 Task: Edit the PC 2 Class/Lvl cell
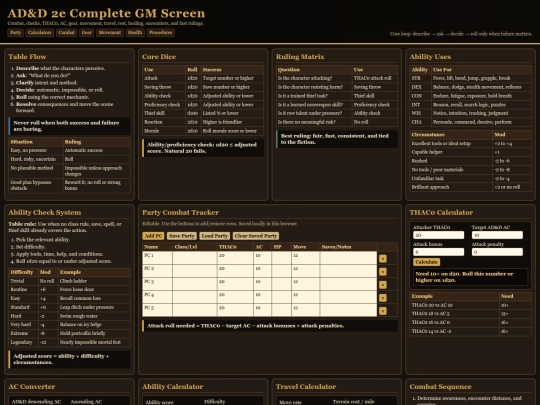pos(195,271)
